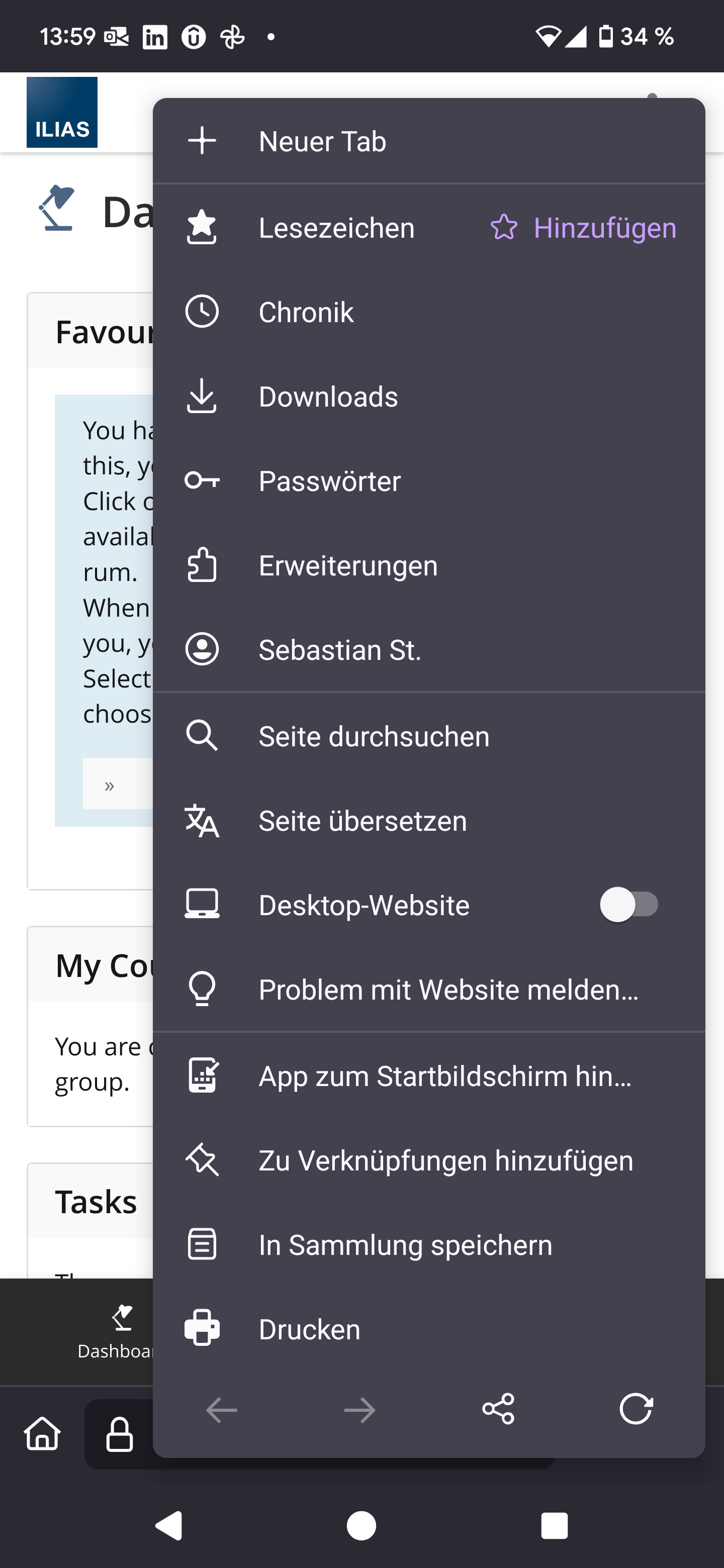724x1568 pixels.
Task: Tap the ILIAS logo
Action: pos(61,113)
